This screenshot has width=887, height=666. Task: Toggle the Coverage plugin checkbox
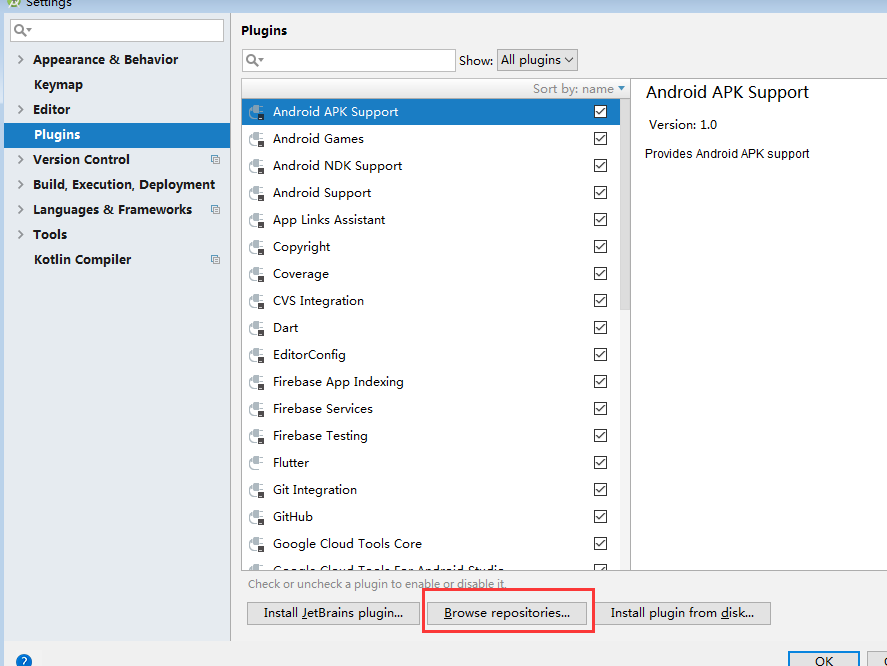pos(600,274)
